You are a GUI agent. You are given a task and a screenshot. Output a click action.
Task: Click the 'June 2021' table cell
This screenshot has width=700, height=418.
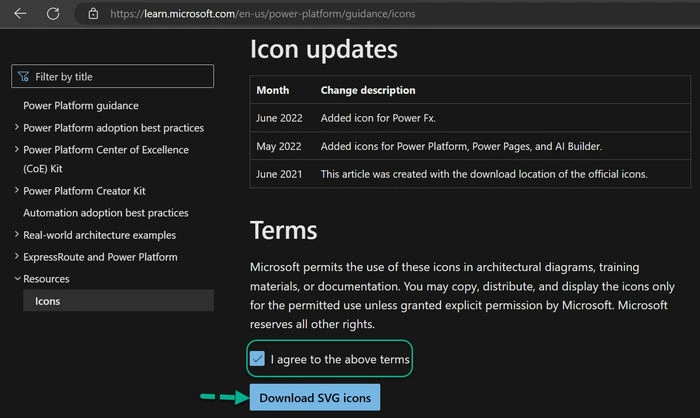point(279,174)
